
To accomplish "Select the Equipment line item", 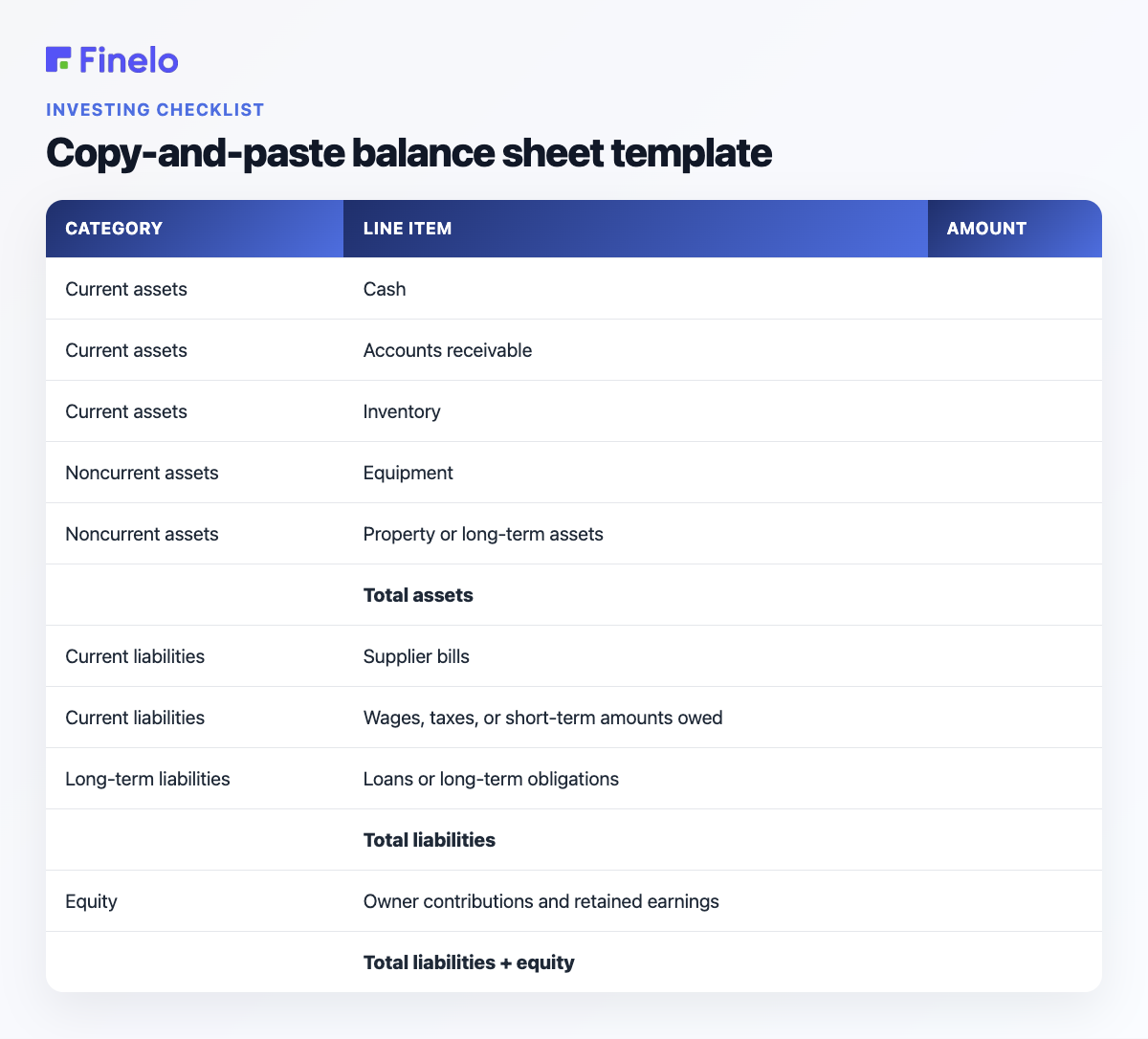I will pyautogui.click(x=408, y=473).
